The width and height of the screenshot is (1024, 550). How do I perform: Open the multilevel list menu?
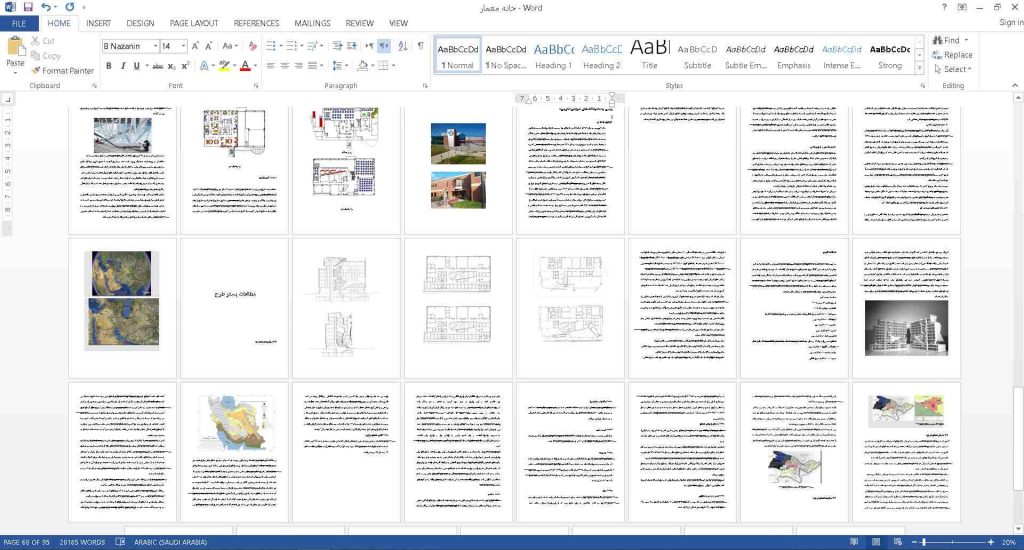point(313,46)
